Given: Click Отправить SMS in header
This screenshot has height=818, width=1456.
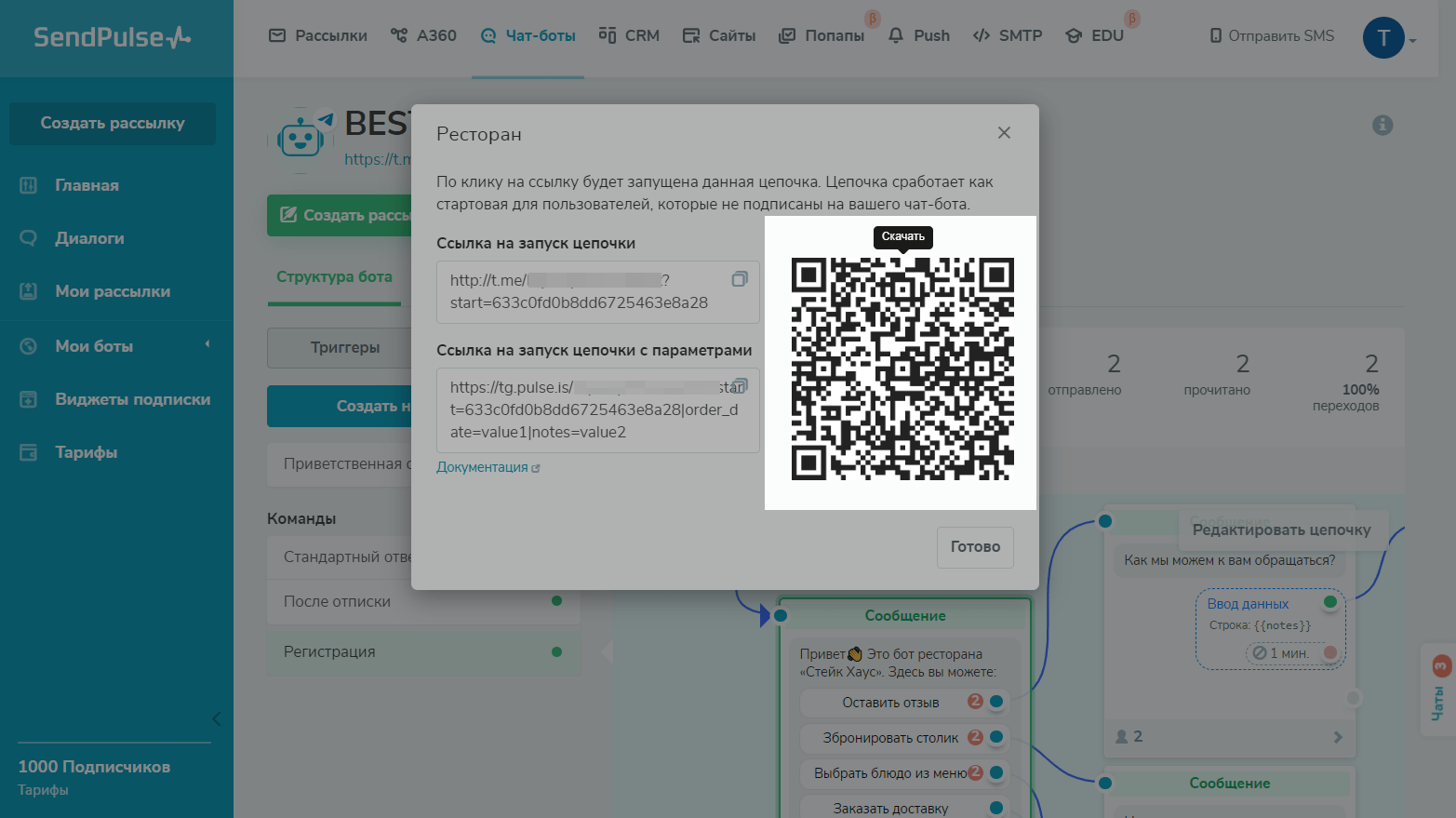Looking at the screenshot, I should click(1271, 35).
